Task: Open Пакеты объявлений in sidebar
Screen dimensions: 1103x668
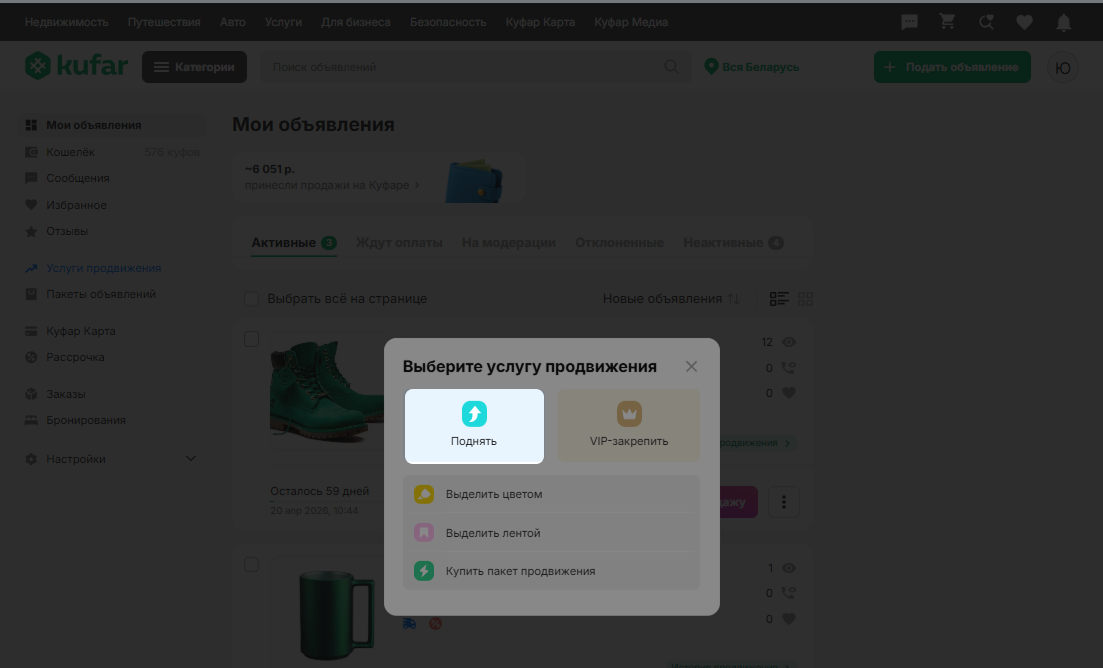Action: (113, 294)
